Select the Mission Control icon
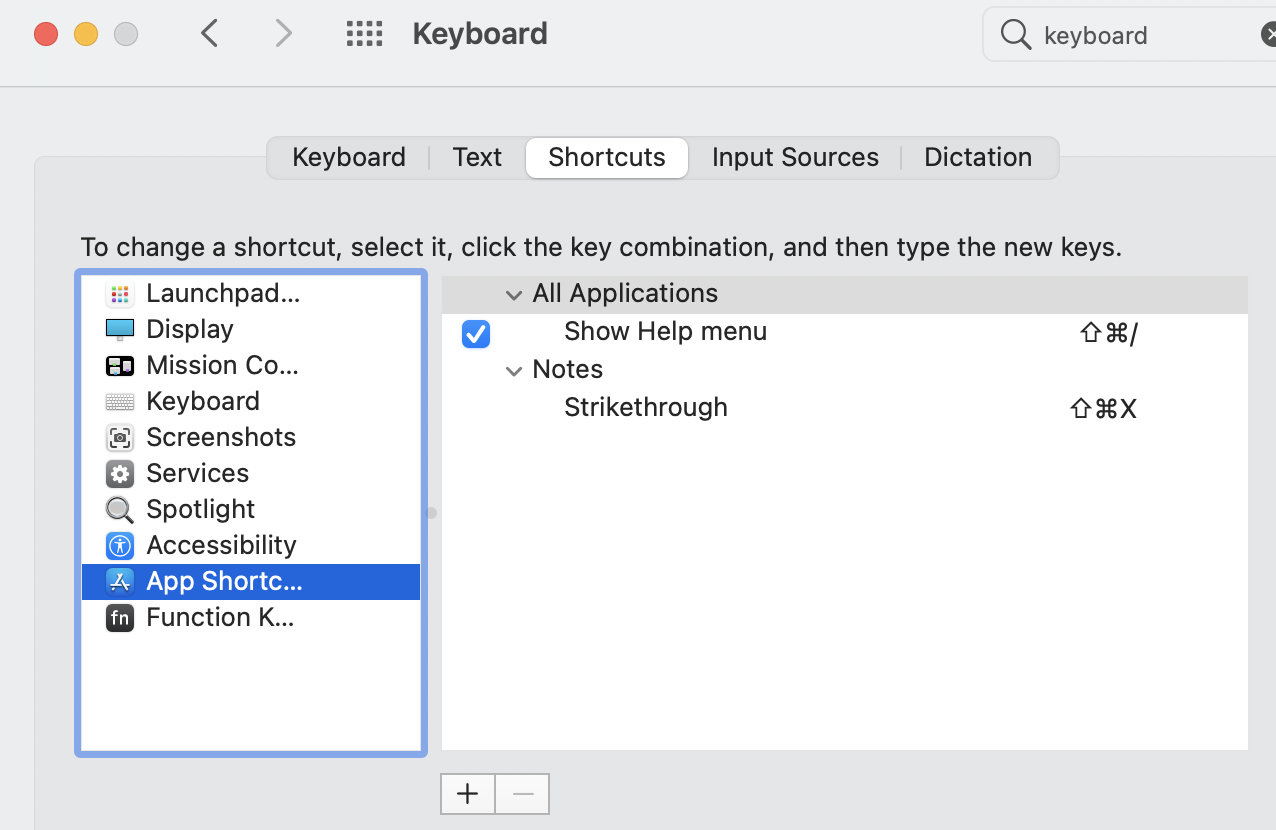Viewport: 1276px width, 830px height. click(x=120, y=365)
